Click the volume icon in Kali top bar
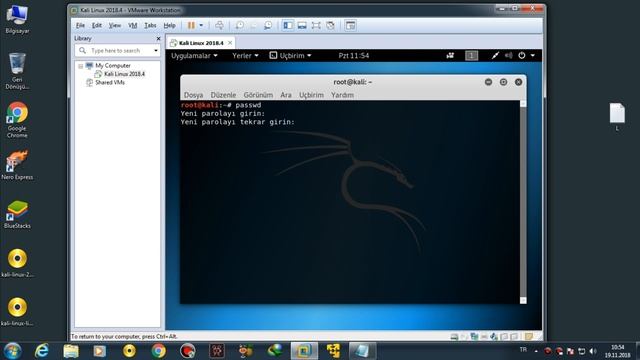The image size is (640, 360). pos(509,56)
